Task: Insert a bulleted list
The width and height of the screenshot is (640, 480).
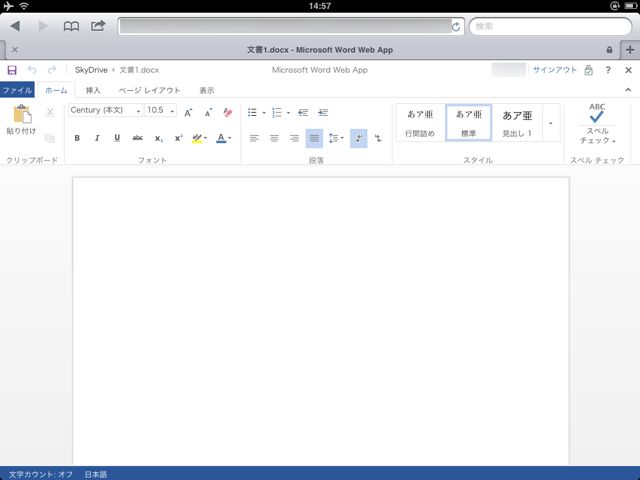Action: [x=252, y=113]
